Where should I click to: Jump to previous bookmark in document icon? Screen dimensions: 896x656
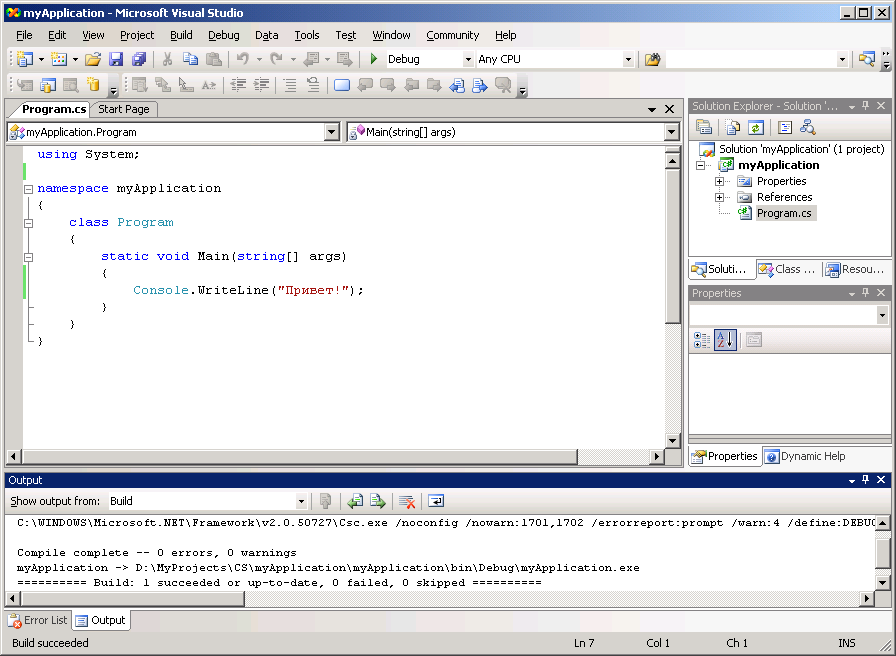click(457, 85)
